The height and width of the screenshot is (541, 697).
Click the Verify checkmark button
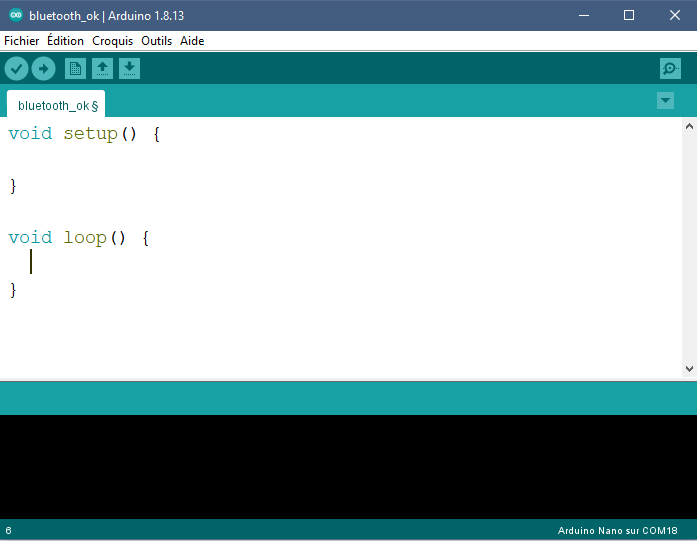point(16,69)
